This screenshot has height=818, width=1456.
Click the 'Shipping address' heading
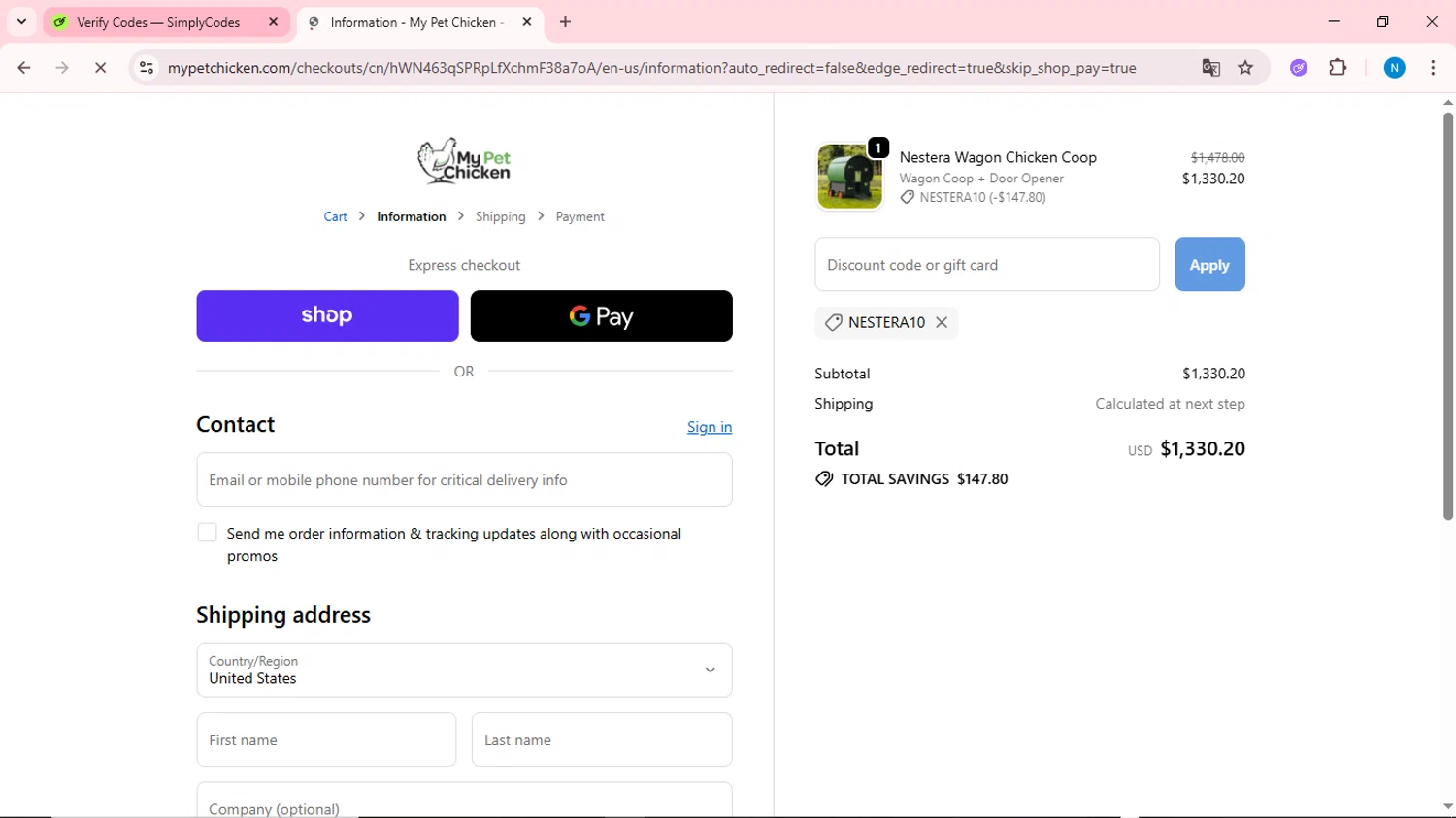click(x=283, y=615)
